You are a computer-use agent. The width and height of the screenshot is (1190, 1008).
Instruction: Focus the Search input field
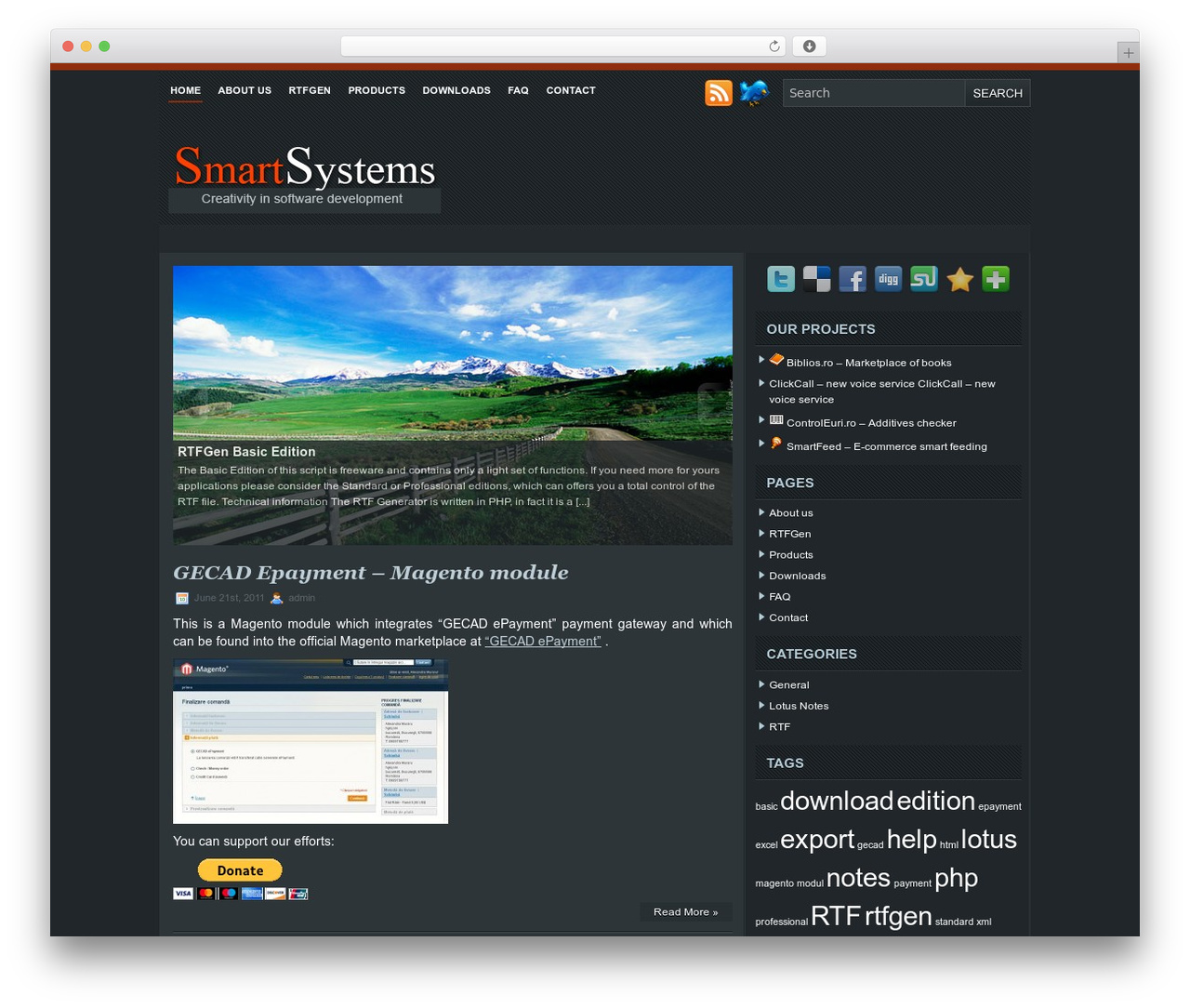coord(874,93)
